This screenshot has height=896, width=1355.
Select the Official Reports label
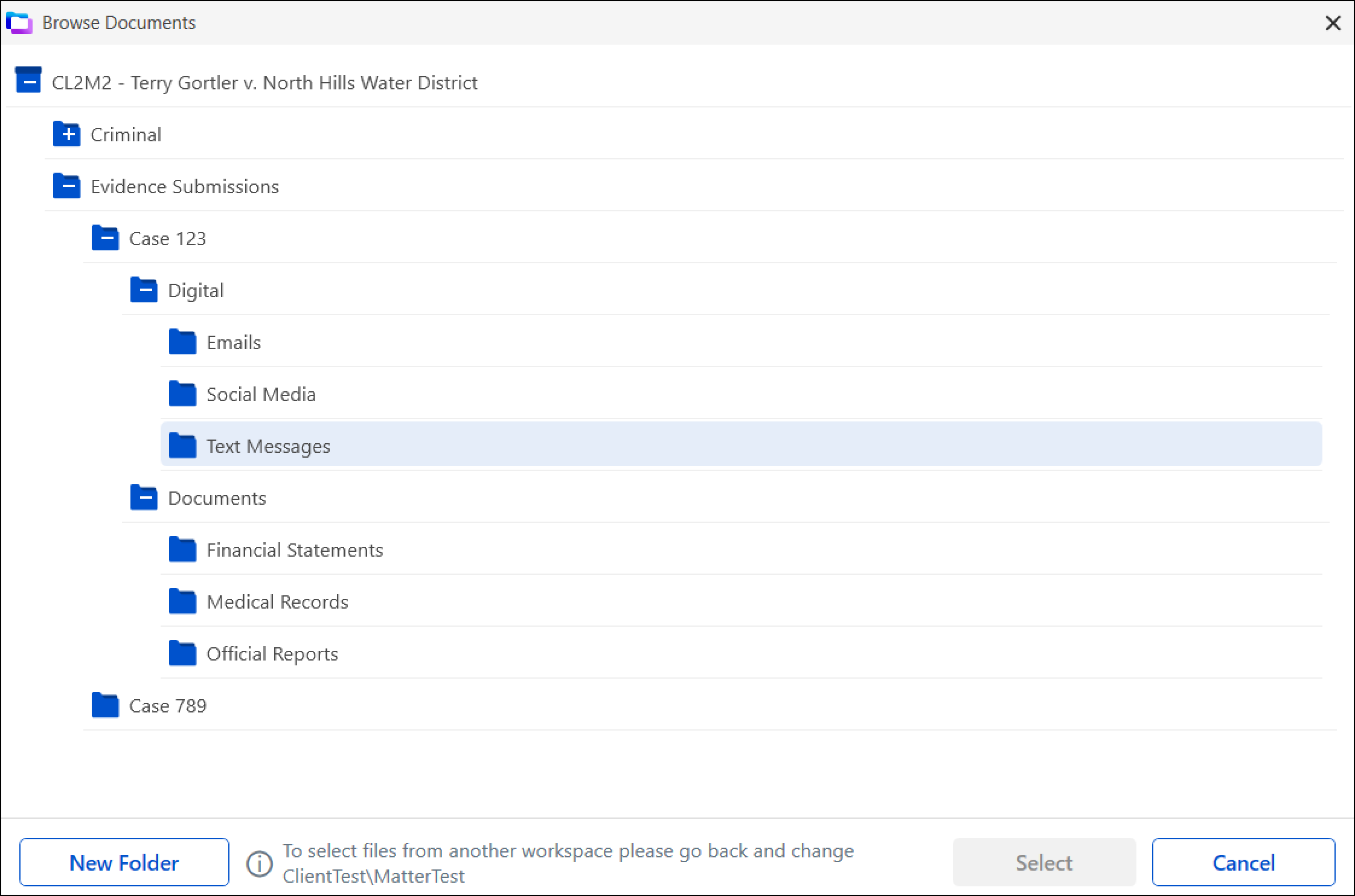272,654
